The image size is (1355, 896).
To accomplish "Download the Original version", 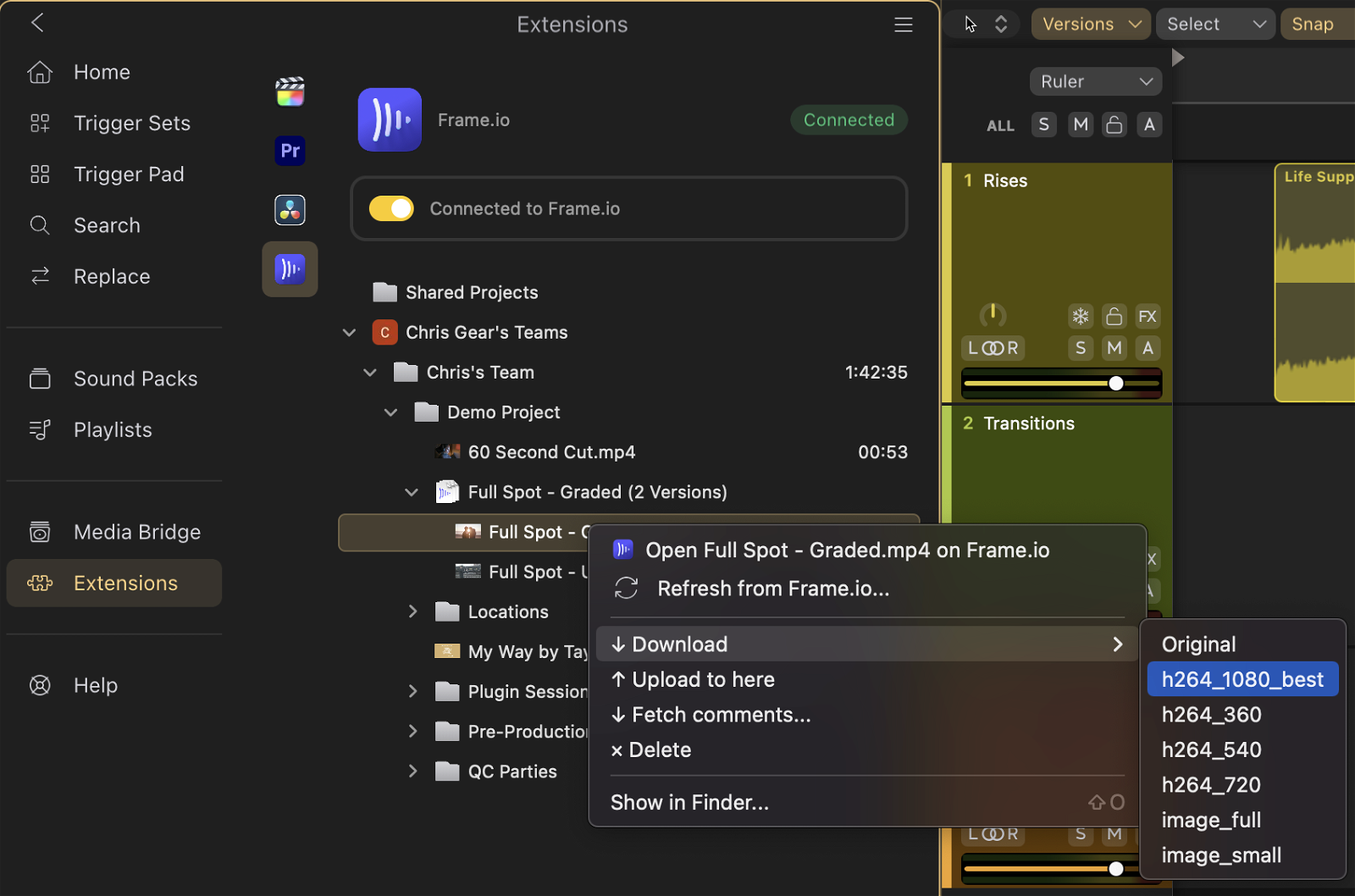I will (1242, 644).
